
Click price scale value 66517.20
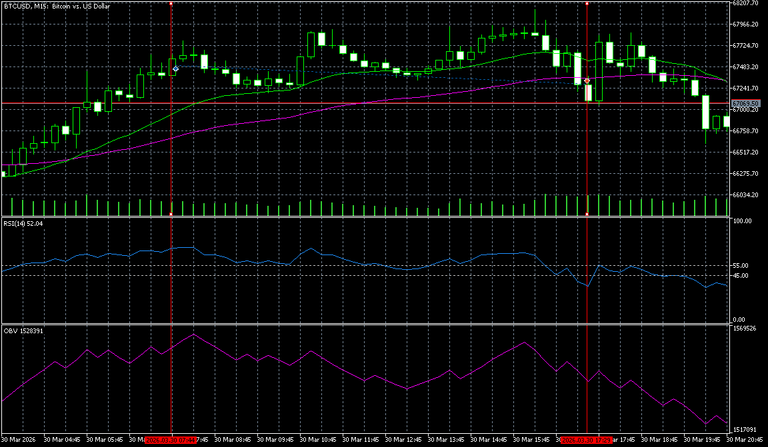745,152
